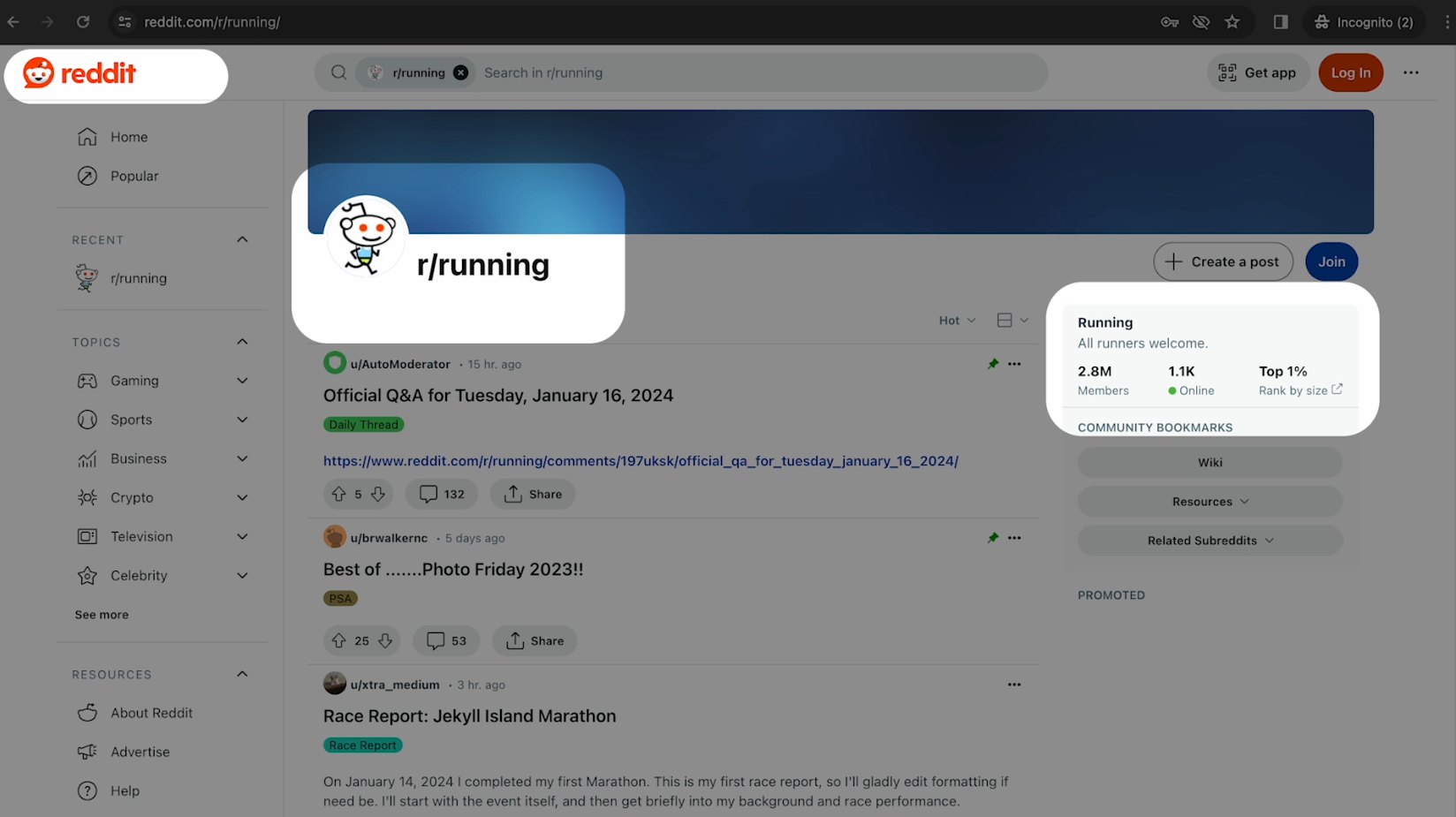
Task: Click Rank by size external link
Action: coord(1300,390)
